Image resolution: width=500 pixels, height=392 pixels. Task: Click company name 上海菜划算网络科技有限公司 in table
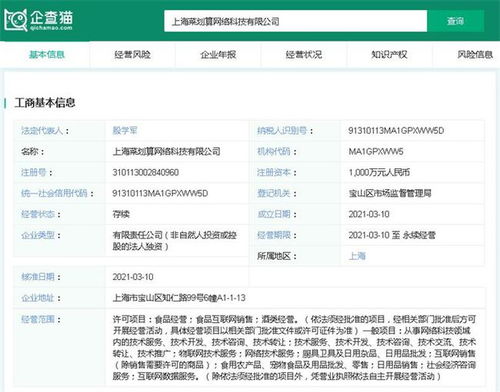(x=166, y=151)
